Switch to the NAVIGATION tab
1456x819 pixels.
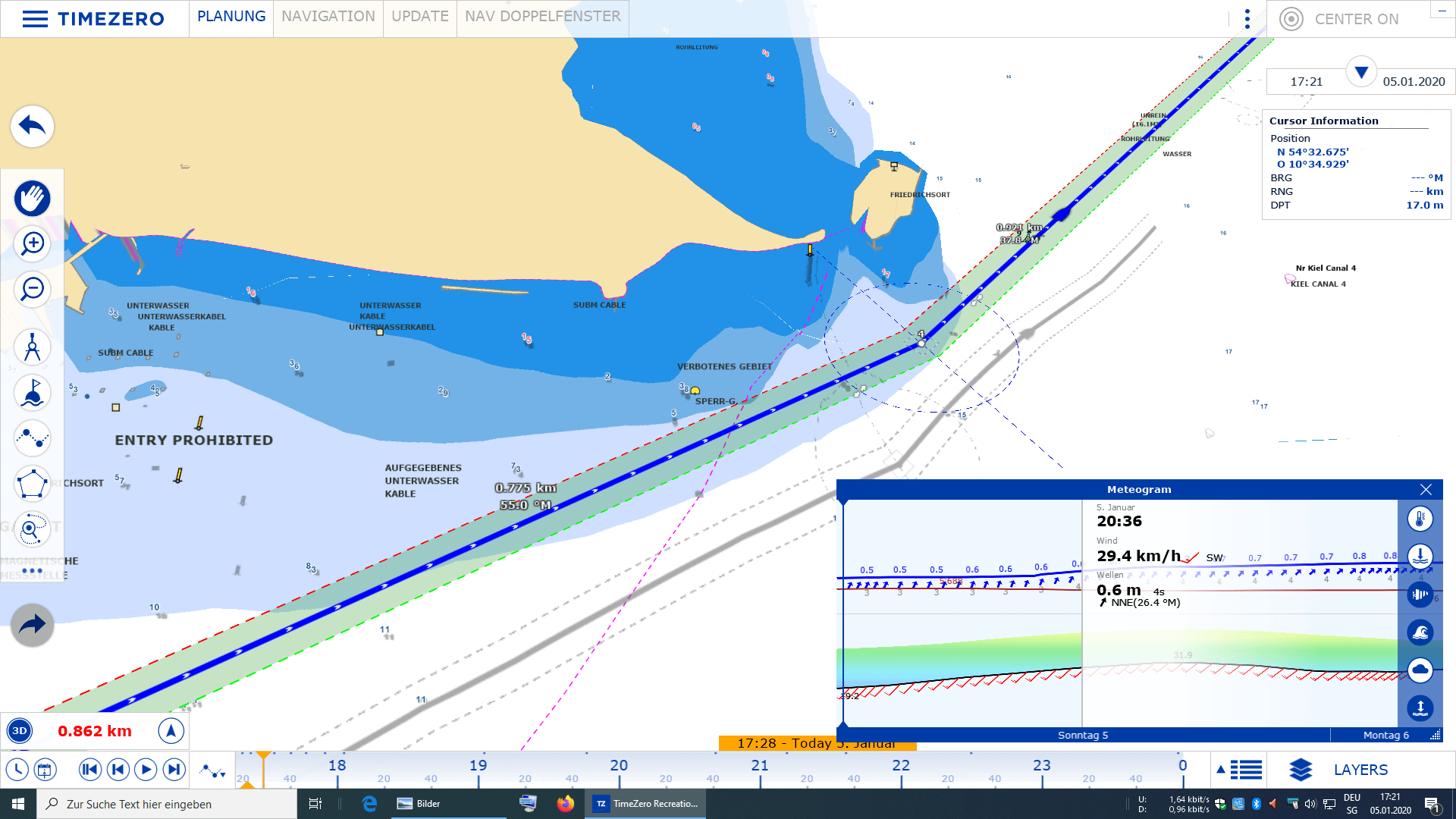[328, 17]
